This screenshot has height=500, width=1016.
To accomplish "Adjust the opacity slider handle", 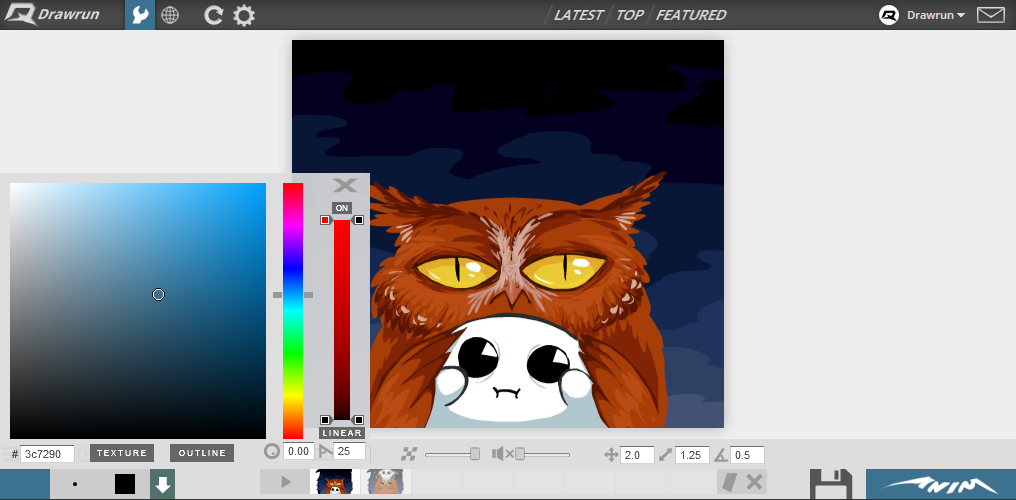I will click(475, 454).
